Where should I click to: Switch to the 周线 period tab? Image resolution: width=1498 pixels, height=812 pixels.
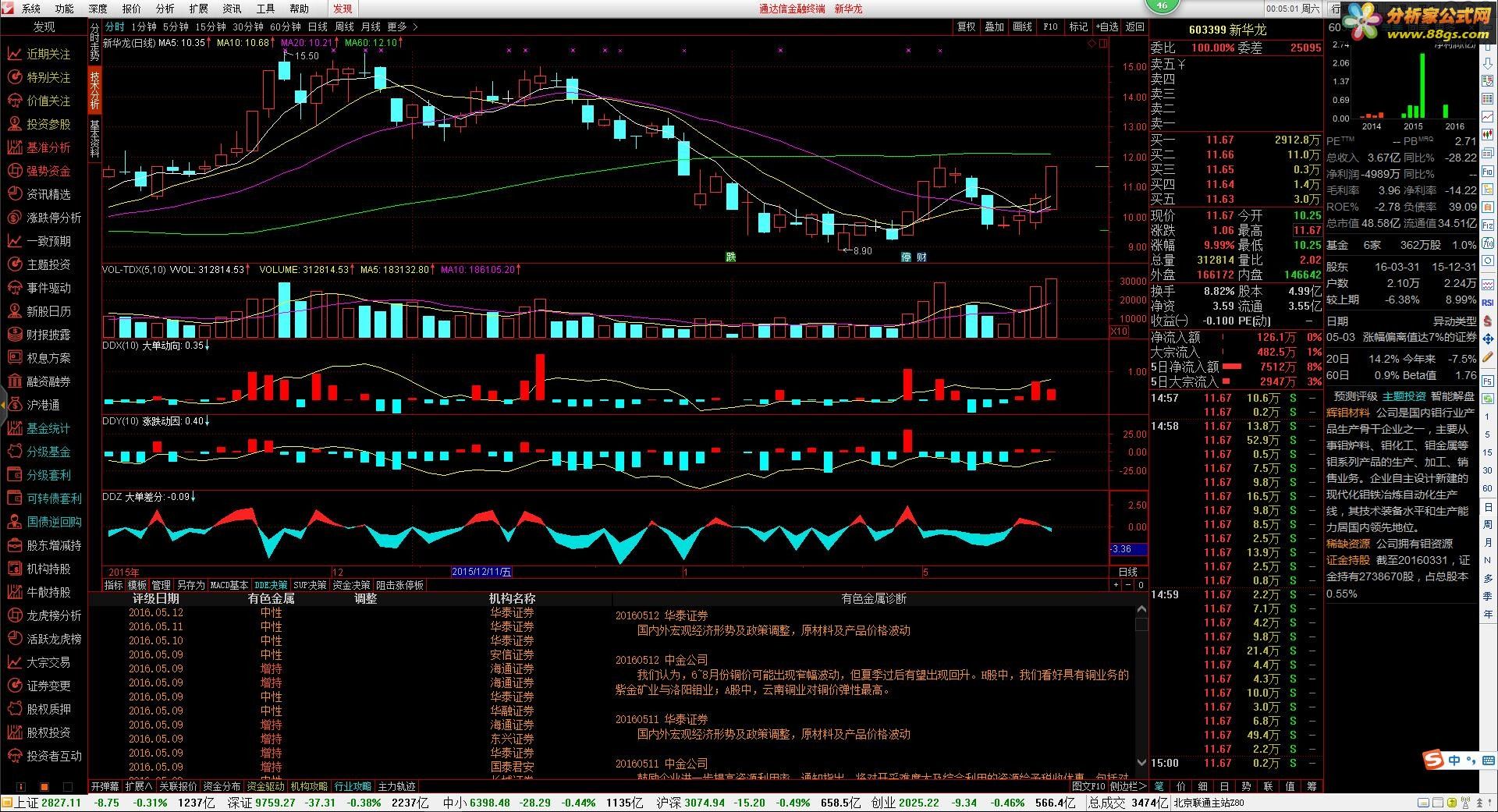(344, 27)
